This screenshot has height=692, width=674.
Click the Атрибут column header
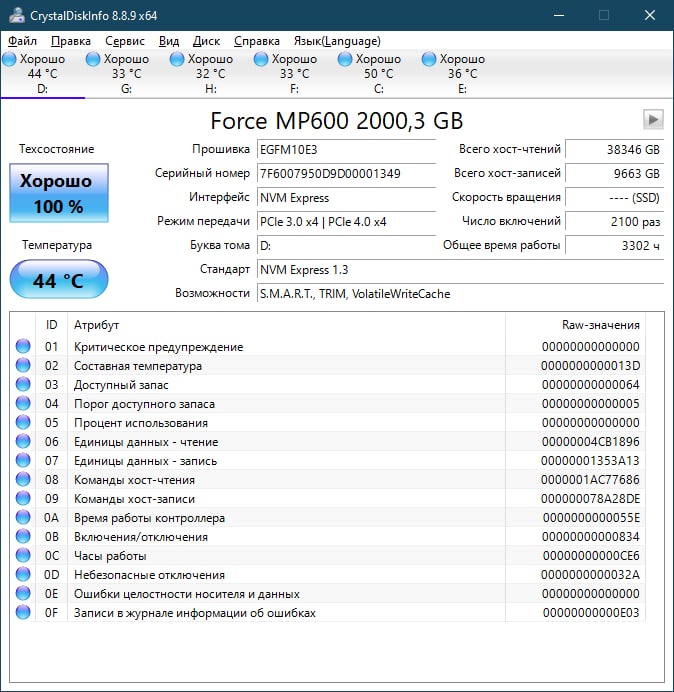click(x=286, y=325)
